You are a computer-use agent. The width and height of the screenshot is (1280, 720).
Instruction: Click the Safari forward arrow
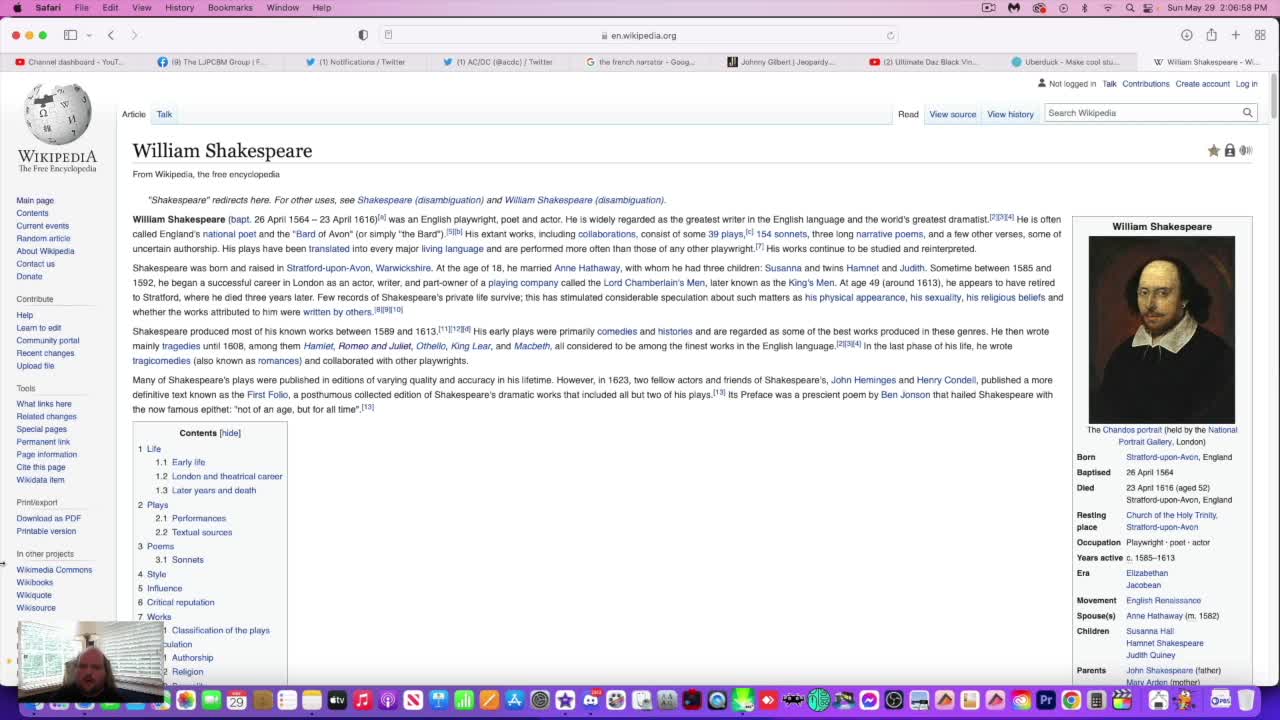pos(134,35)
